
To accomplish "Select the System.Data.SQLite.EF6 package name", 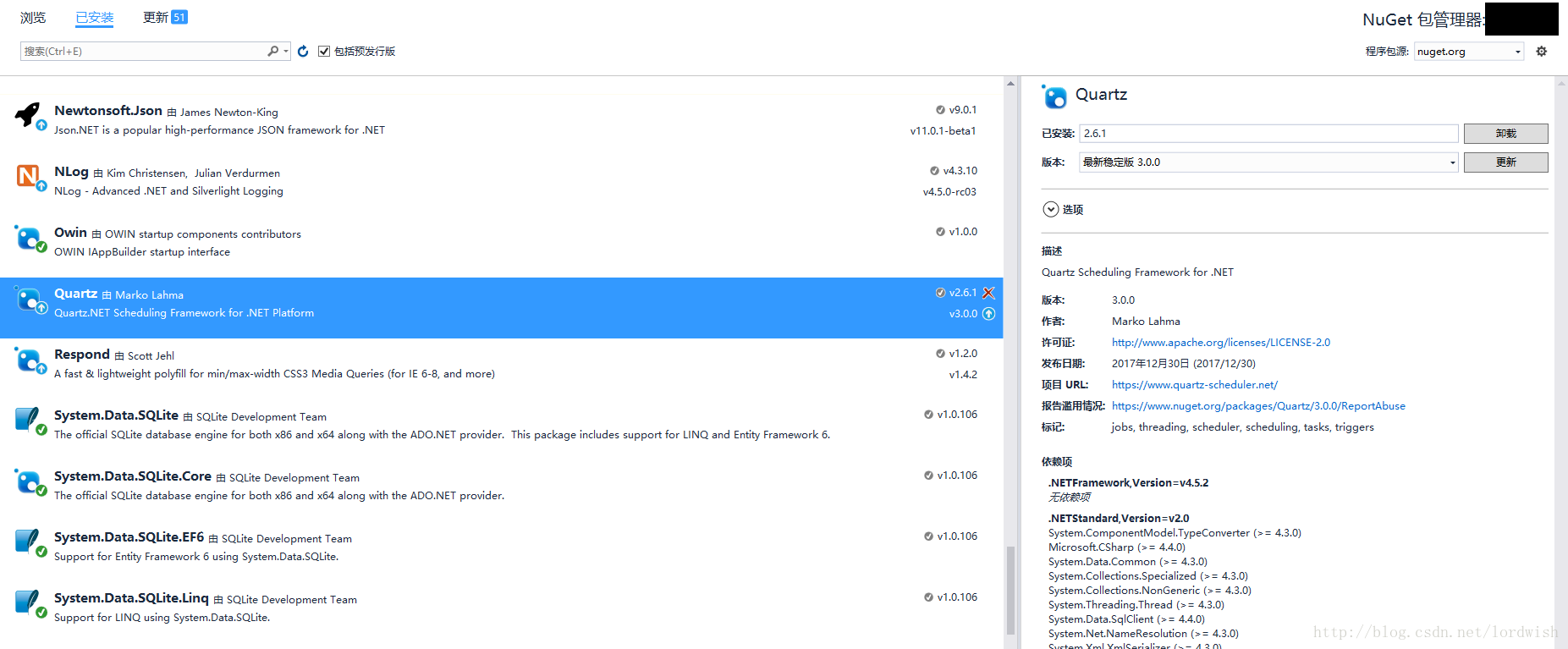I will coord(129,537).
